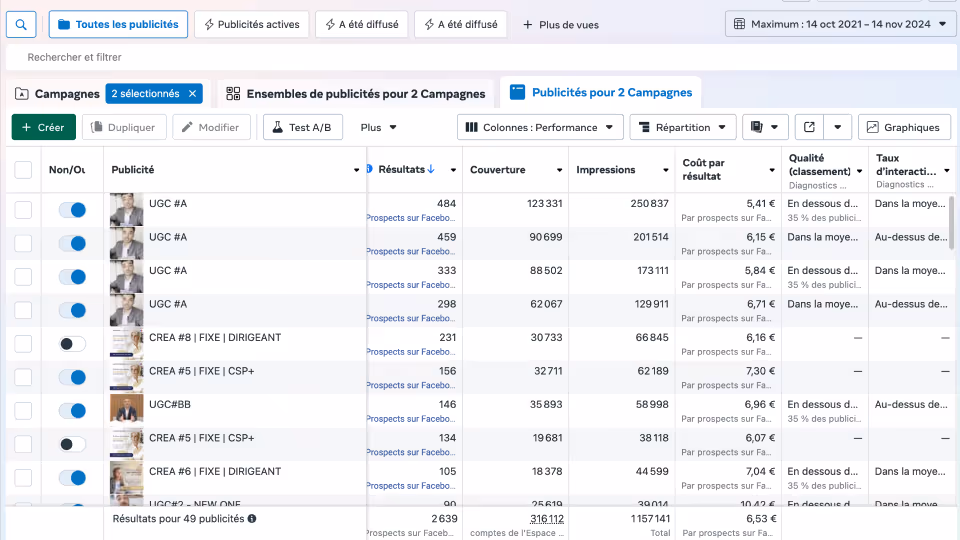Click the search magnifier icon
The image size is (960, 540).
pyautogui.click(x=21, y=24)
